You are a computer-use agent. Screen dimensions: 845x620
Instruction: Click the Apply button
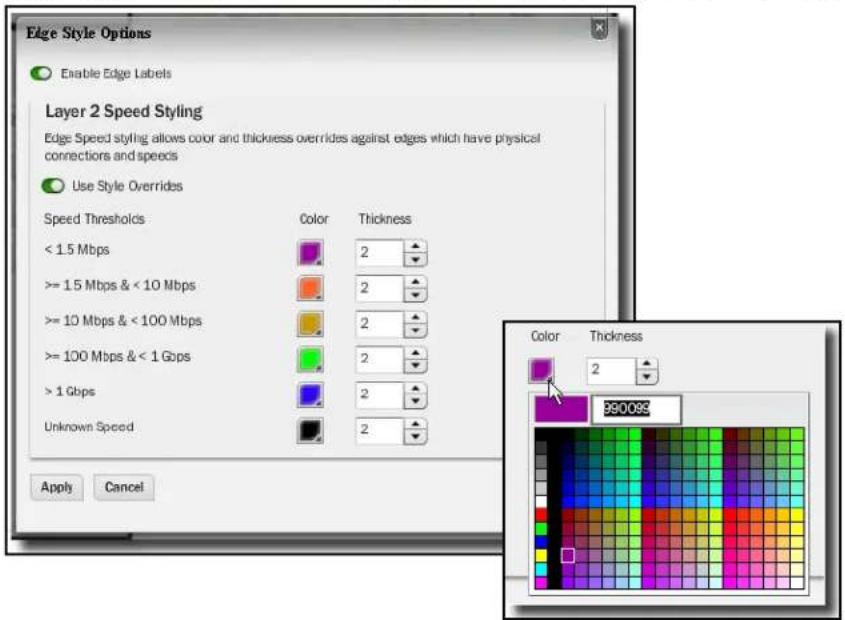click(x=57, y=487)
